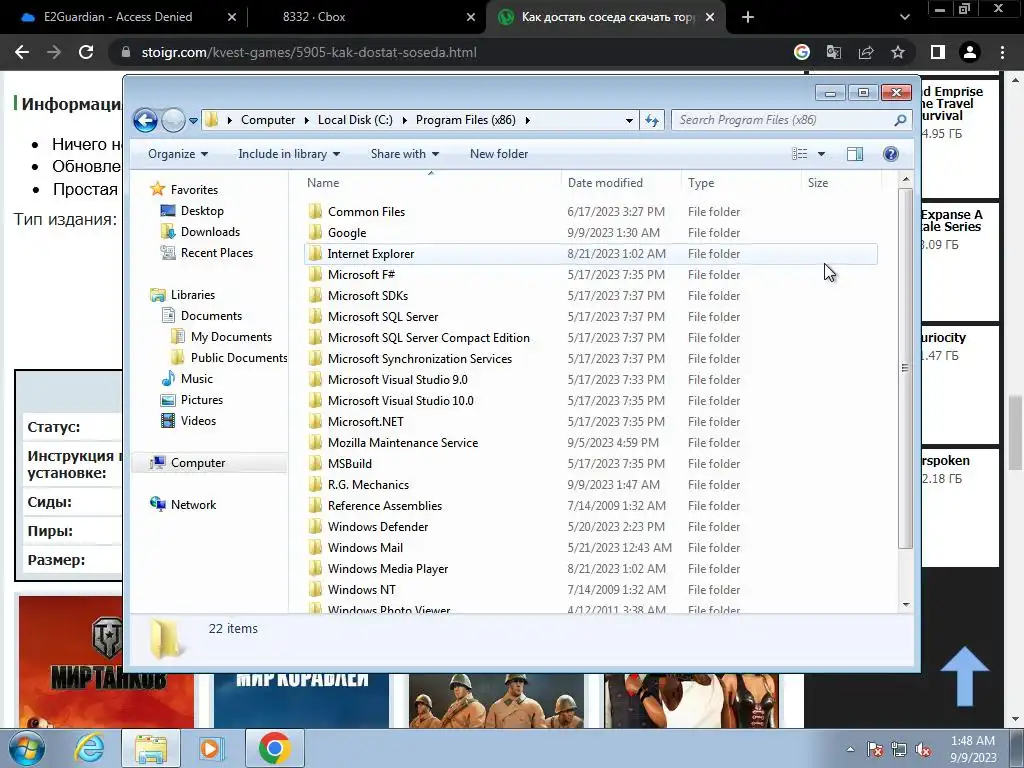Open Desktop in the navigation pane

pos(202,211)
